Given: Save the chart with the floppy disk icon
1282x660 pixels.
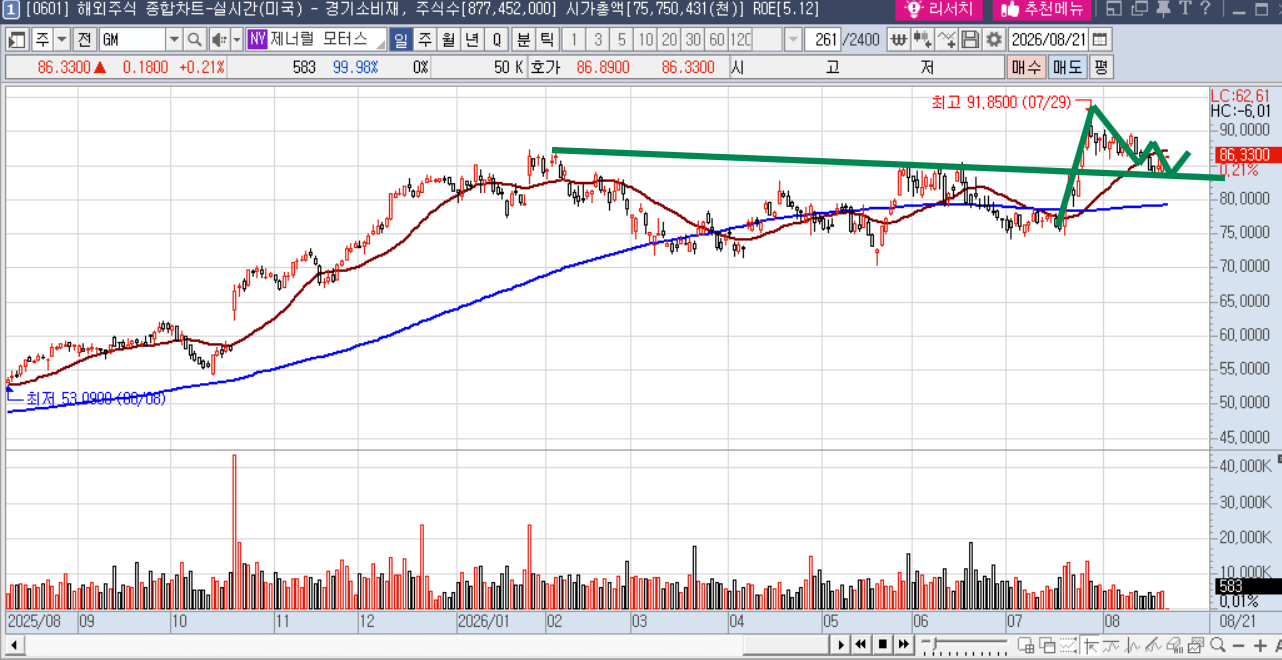Looking at the screenshot, I should tap(969, 40).
